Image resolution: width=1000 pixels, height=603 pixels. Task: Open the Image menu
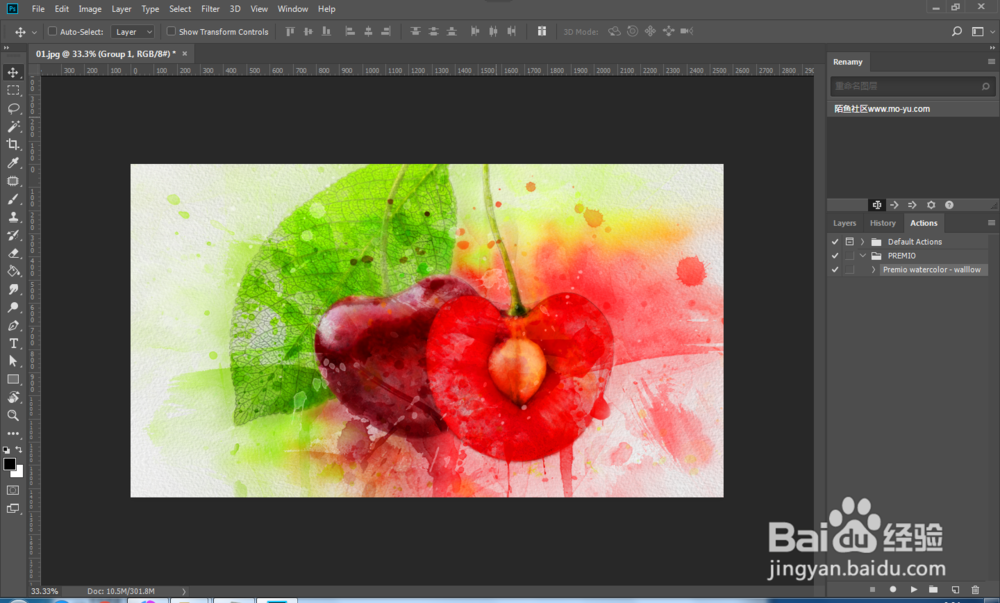tap(90, 9)
